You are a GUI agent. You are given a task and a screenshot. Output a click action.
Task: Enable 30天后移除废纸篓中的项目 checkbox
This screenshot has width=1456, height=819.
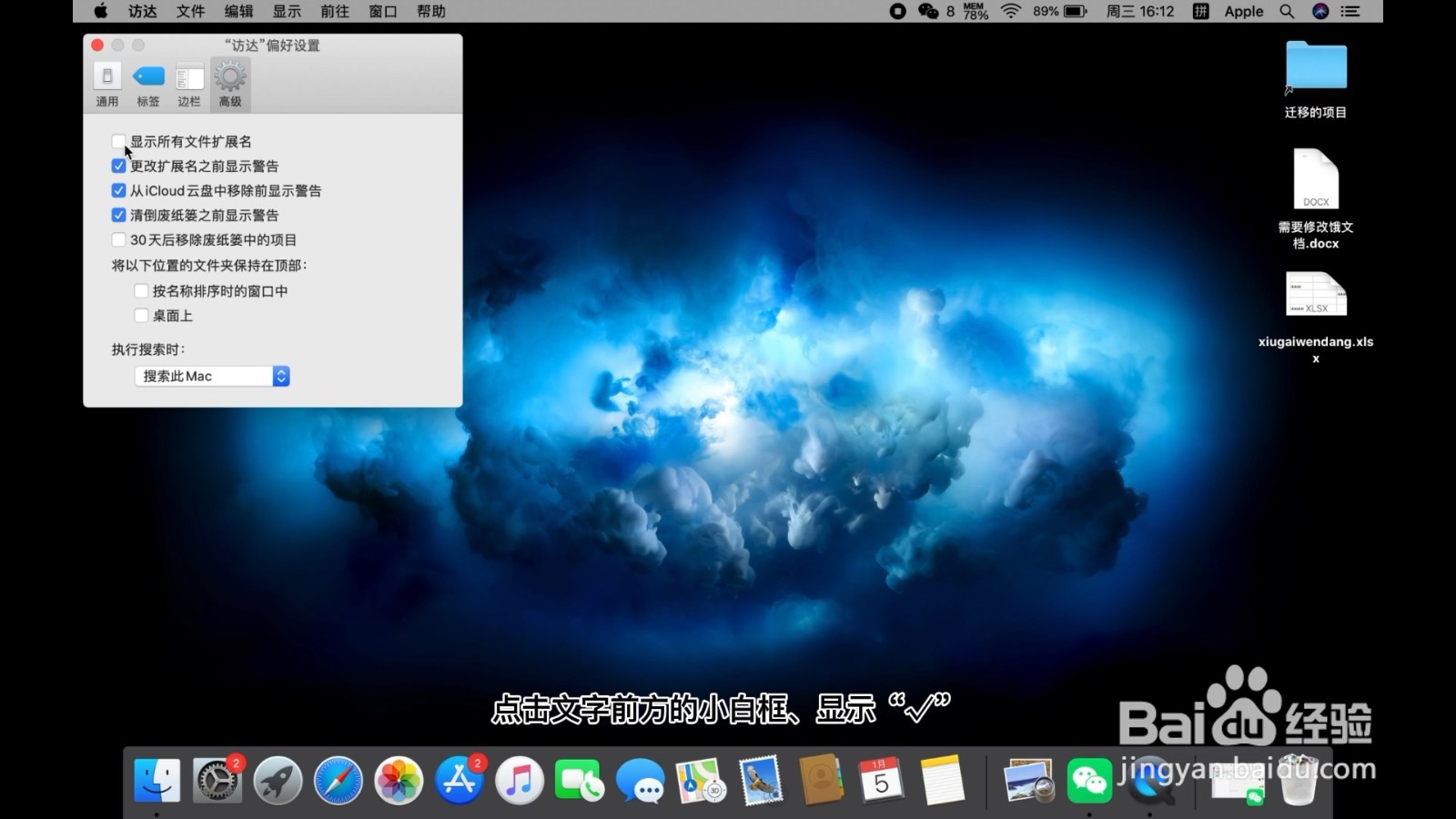118,239
